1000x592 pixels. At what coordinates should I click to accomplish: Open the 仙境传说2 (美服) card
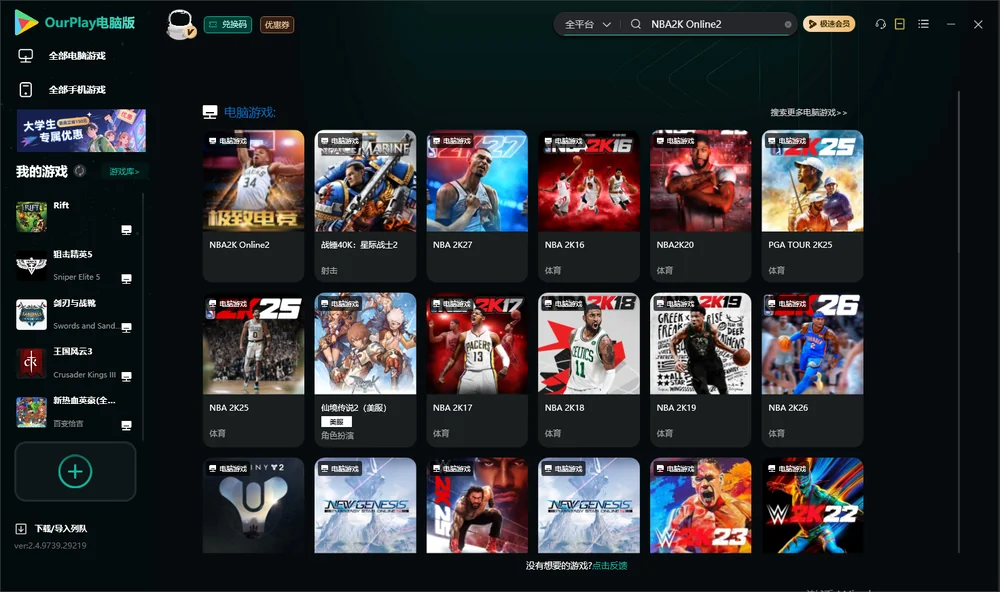click(365, 369)
